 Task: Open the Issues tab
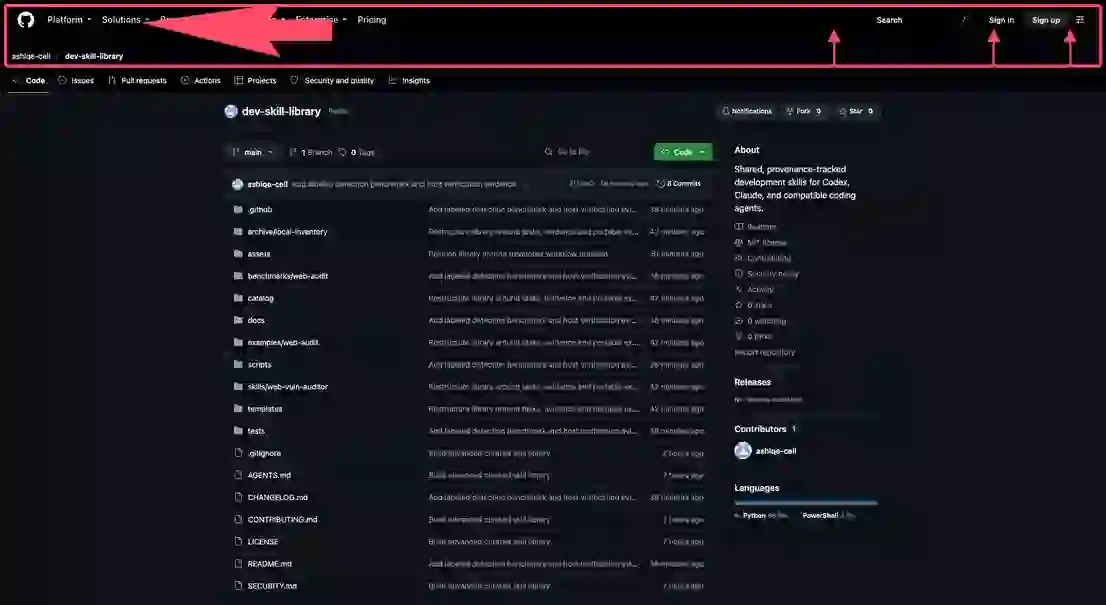[x=75, y=80]
